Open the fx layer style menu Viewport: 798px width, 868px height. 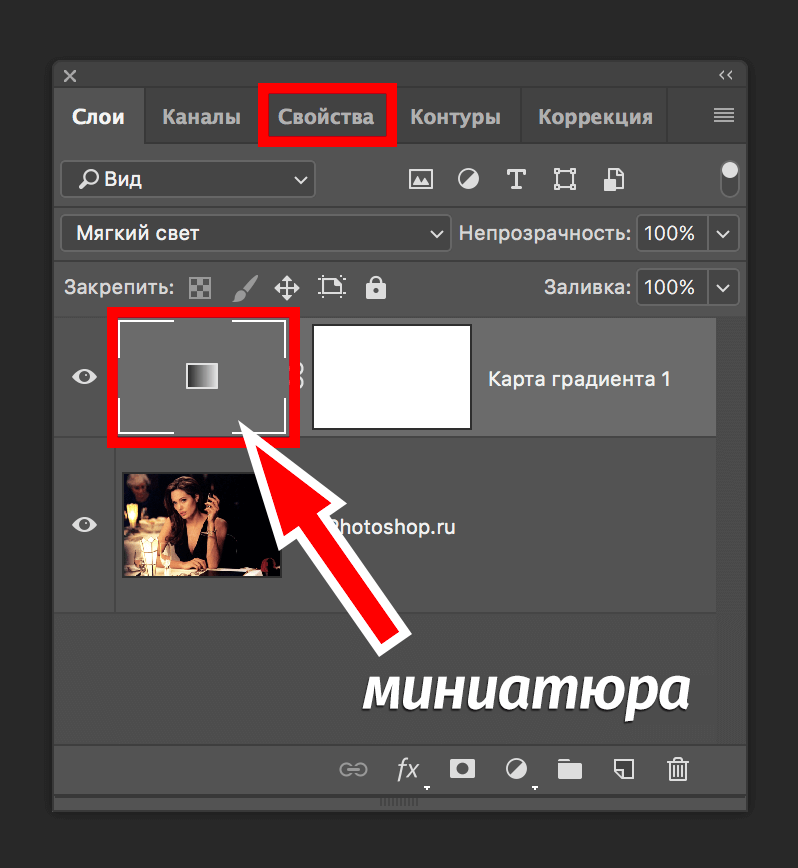[408, 769]
